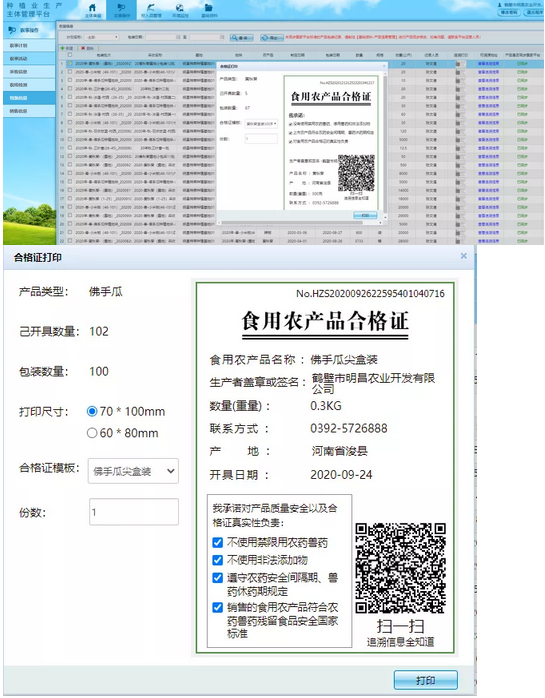Click the 修改密码 button at top right
The width and height of the screenshot is (545, 698).
tap(509, 12)
